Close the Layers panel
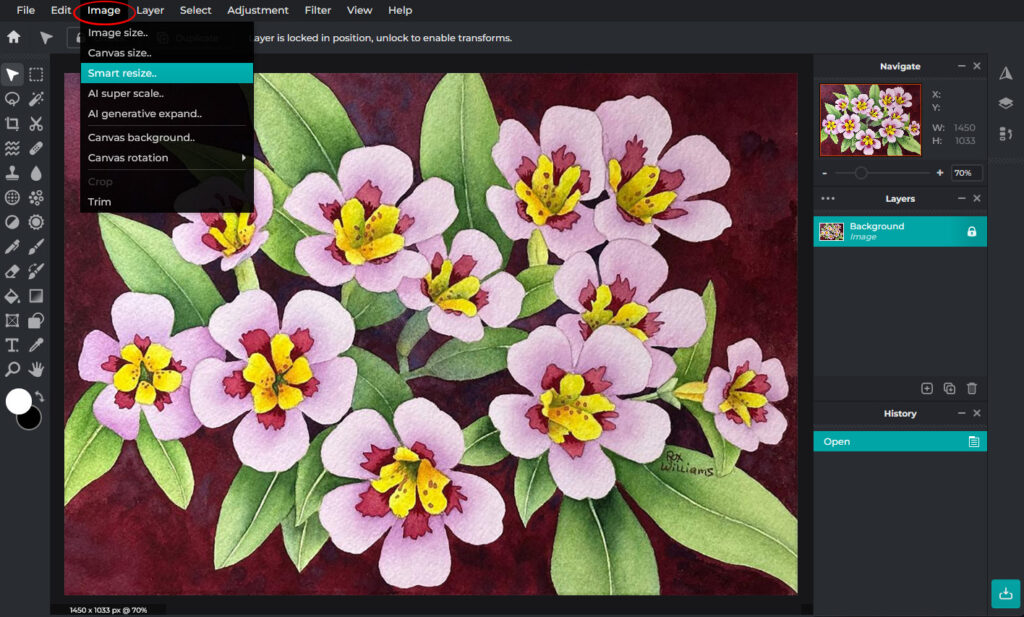 coord(977,198)
